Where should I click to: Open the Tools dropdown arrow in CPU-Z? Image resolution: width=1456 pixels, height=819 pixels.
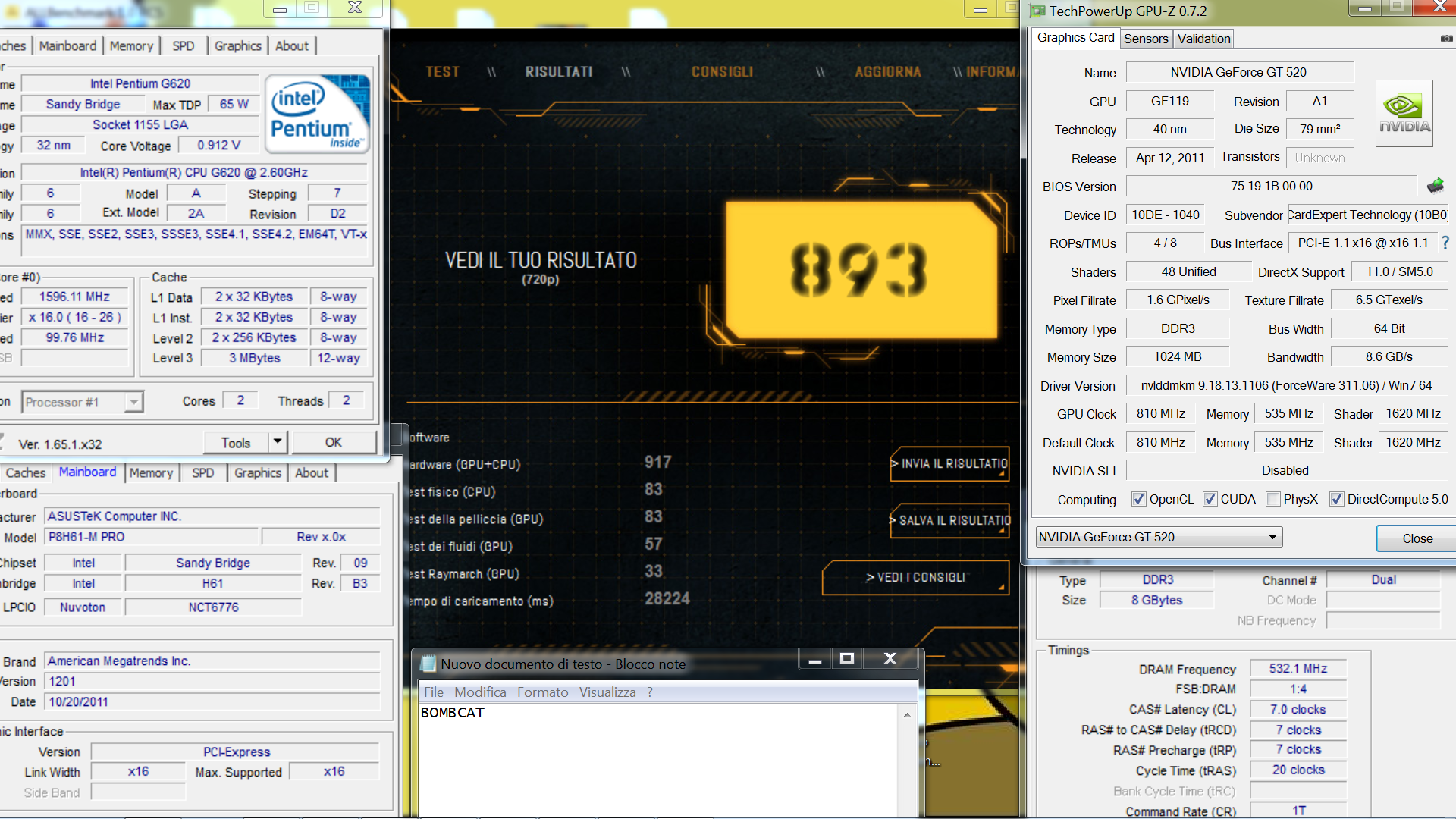[278, 441]
